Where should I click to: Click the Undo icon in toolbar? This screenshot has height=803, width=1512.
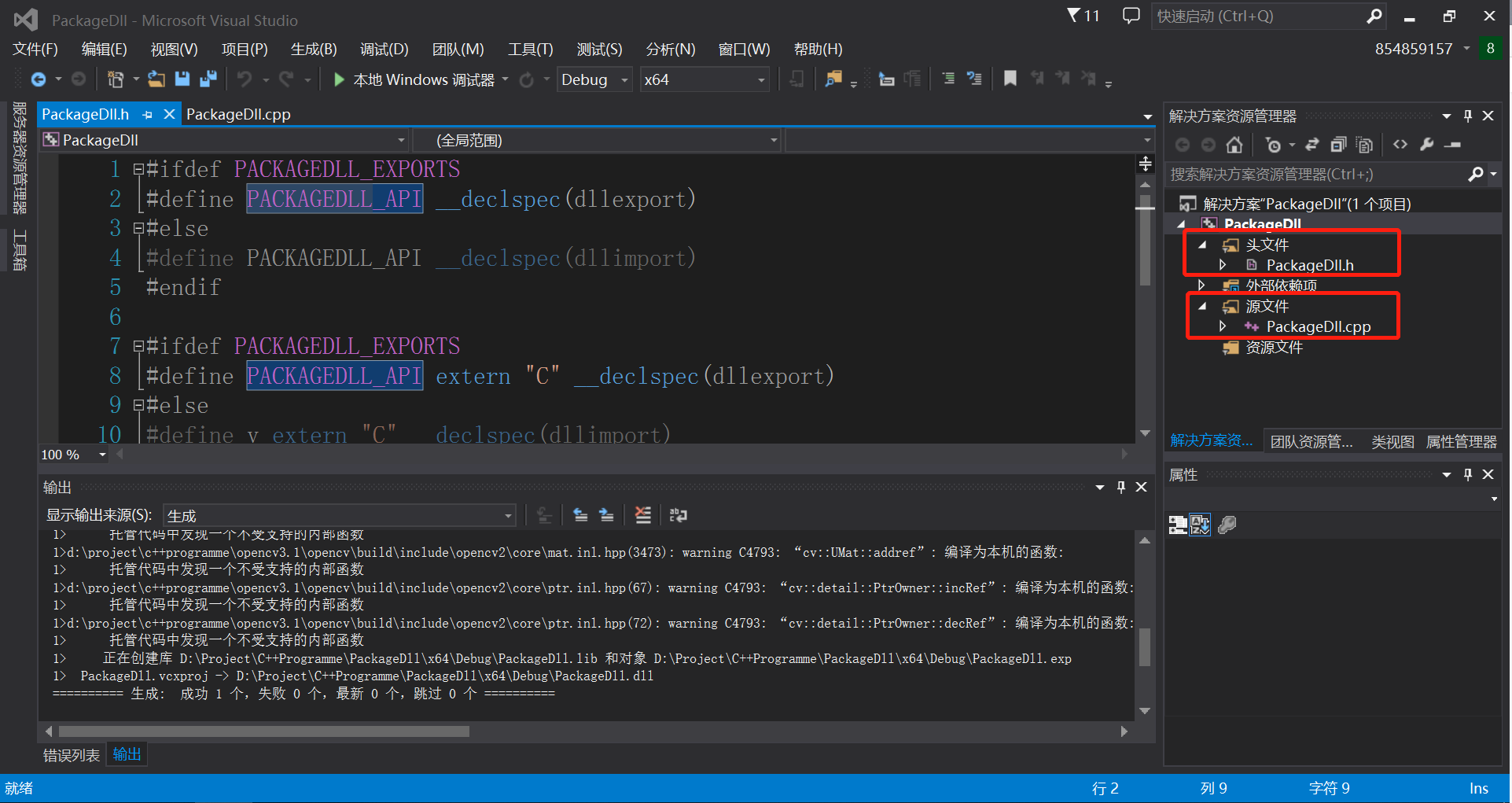245,79
